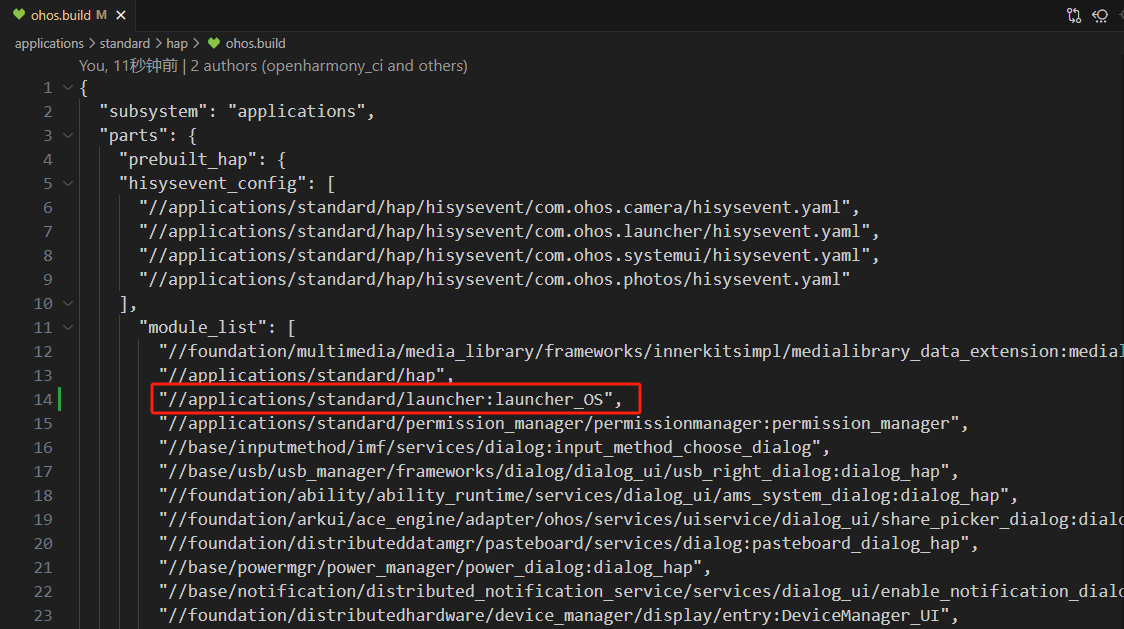Click the distributed_notification_service entry on line 22

pos(641,592)
